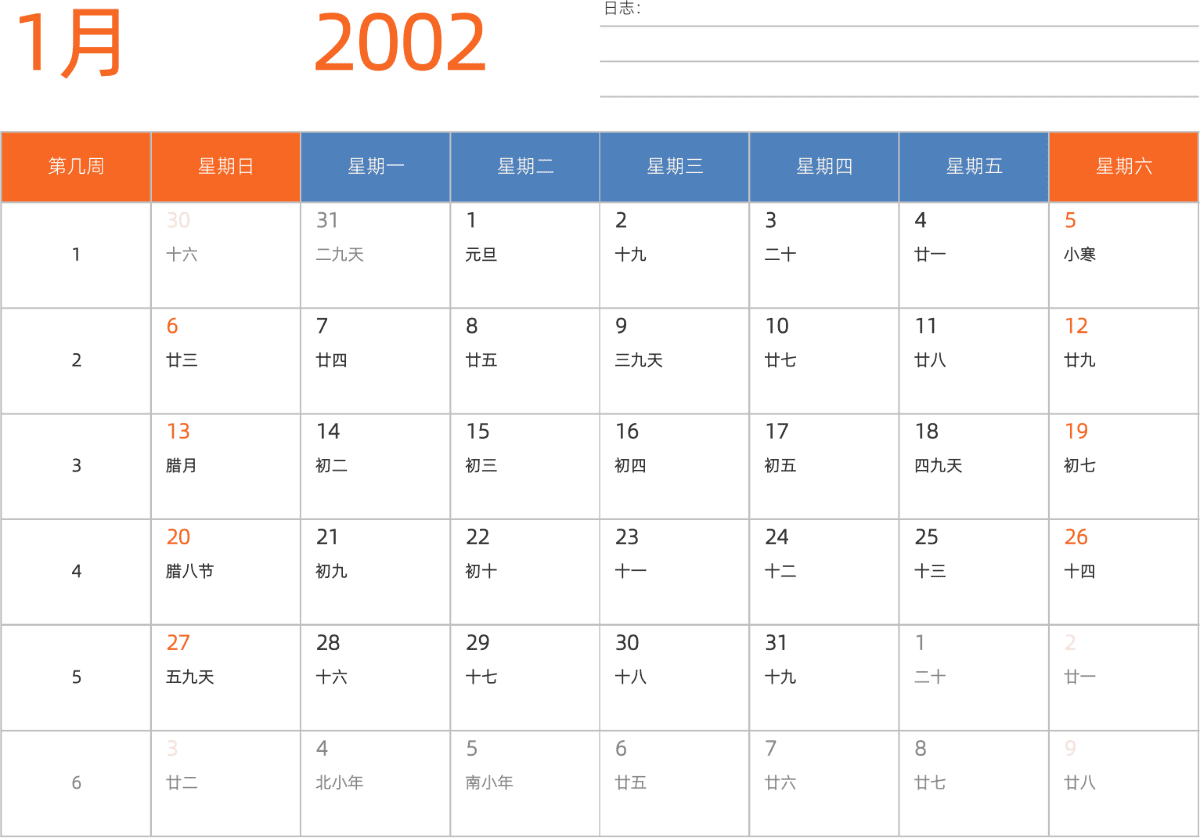This screenshot has height=838, width=1200.
Task: Click day 15 marked 初三
Action: [525, 466]
